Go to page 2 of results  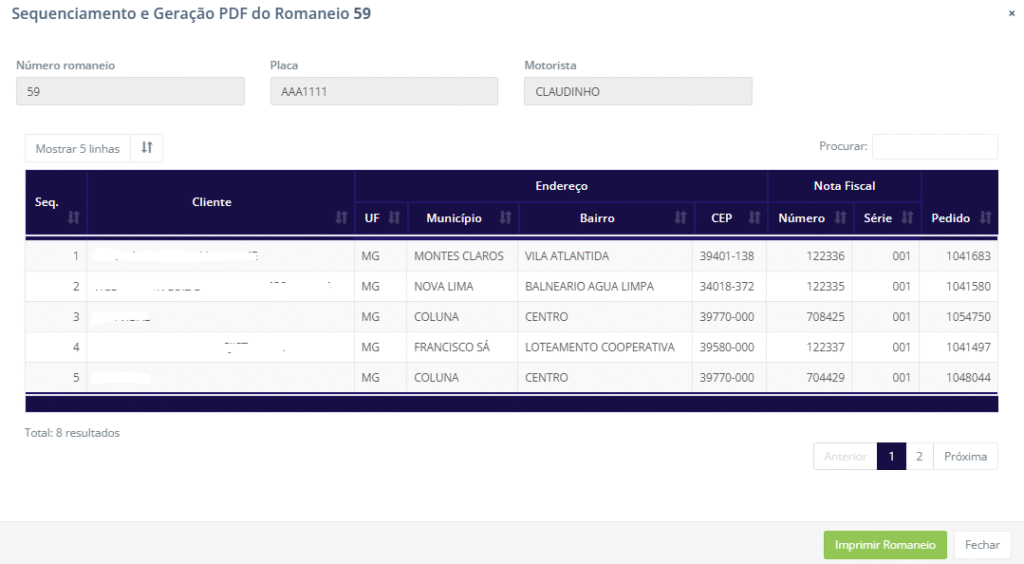[x=919, y=457]
